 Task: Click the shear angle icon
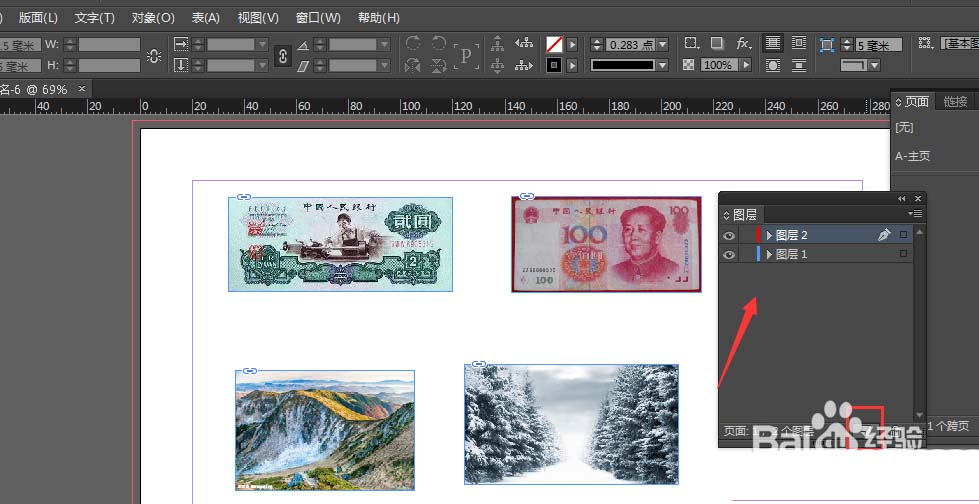(303, 66)
